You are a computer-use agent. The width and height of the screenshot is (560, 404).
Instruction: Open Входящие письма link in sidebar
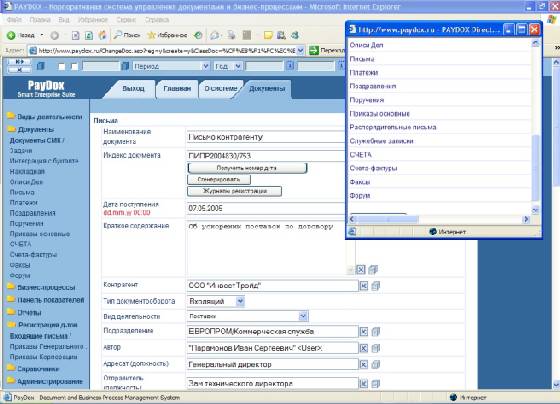click(39, 336)
